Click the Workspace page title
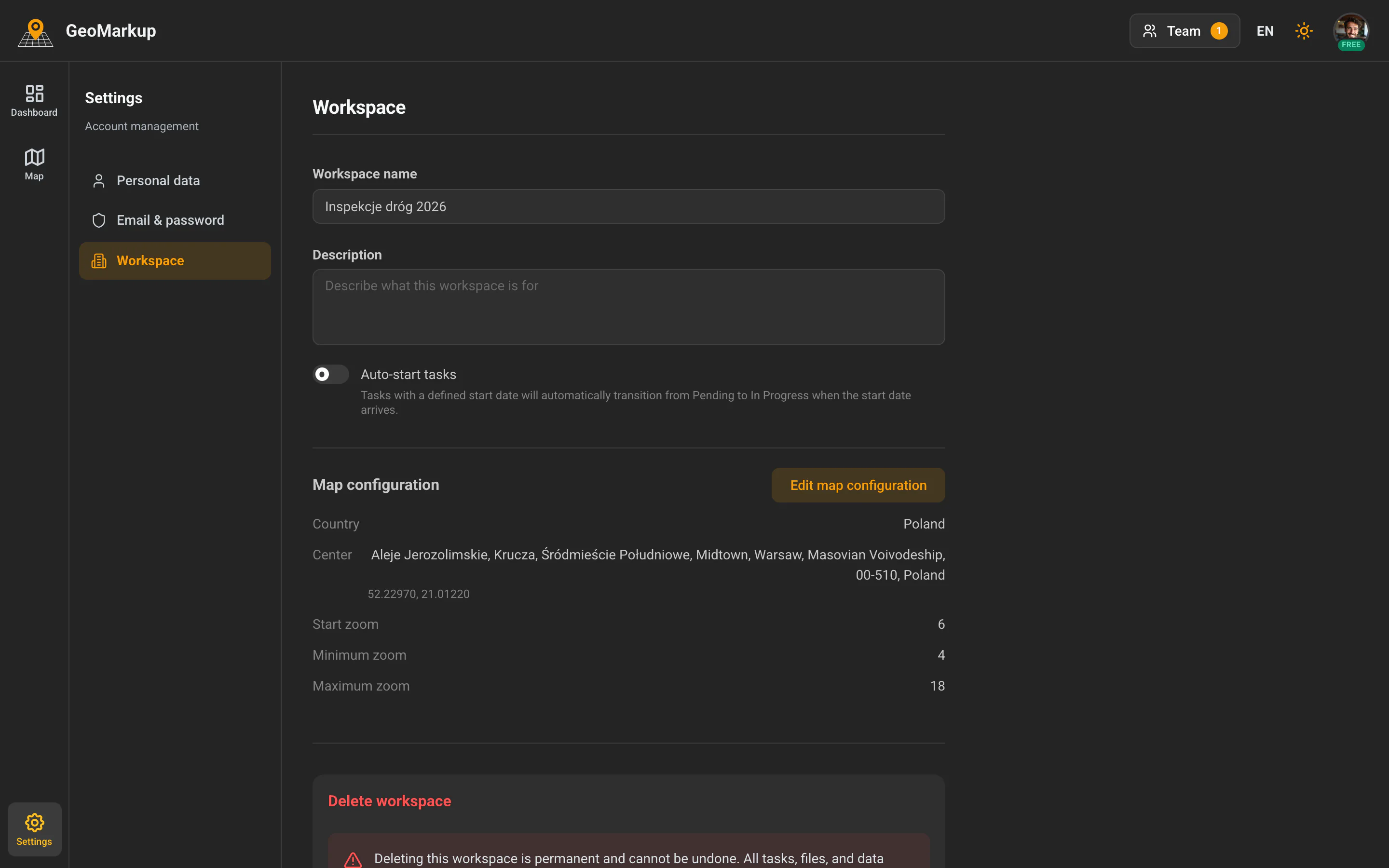The height and width of the screenshot is (868, 1389). tap(359, 108)
